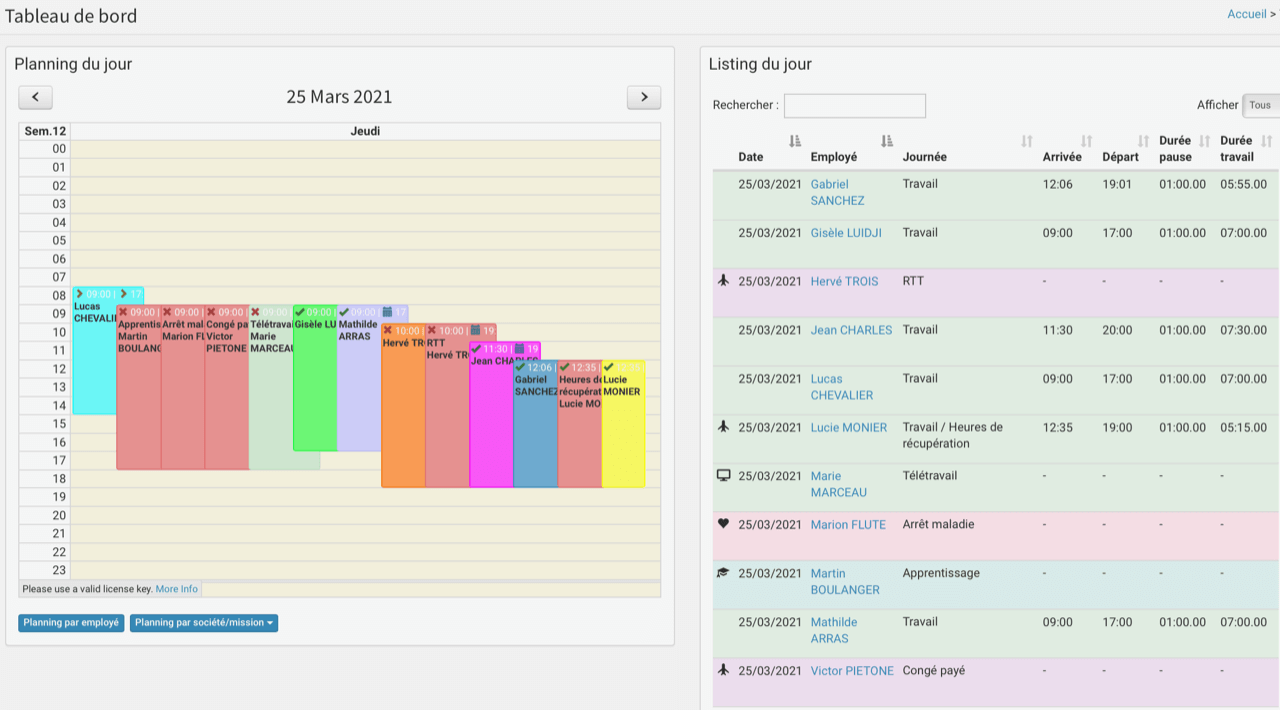
Task: Open the Afficher 'Tous' dropdown
Action: pyautogui.click(x=1260, y=105)
